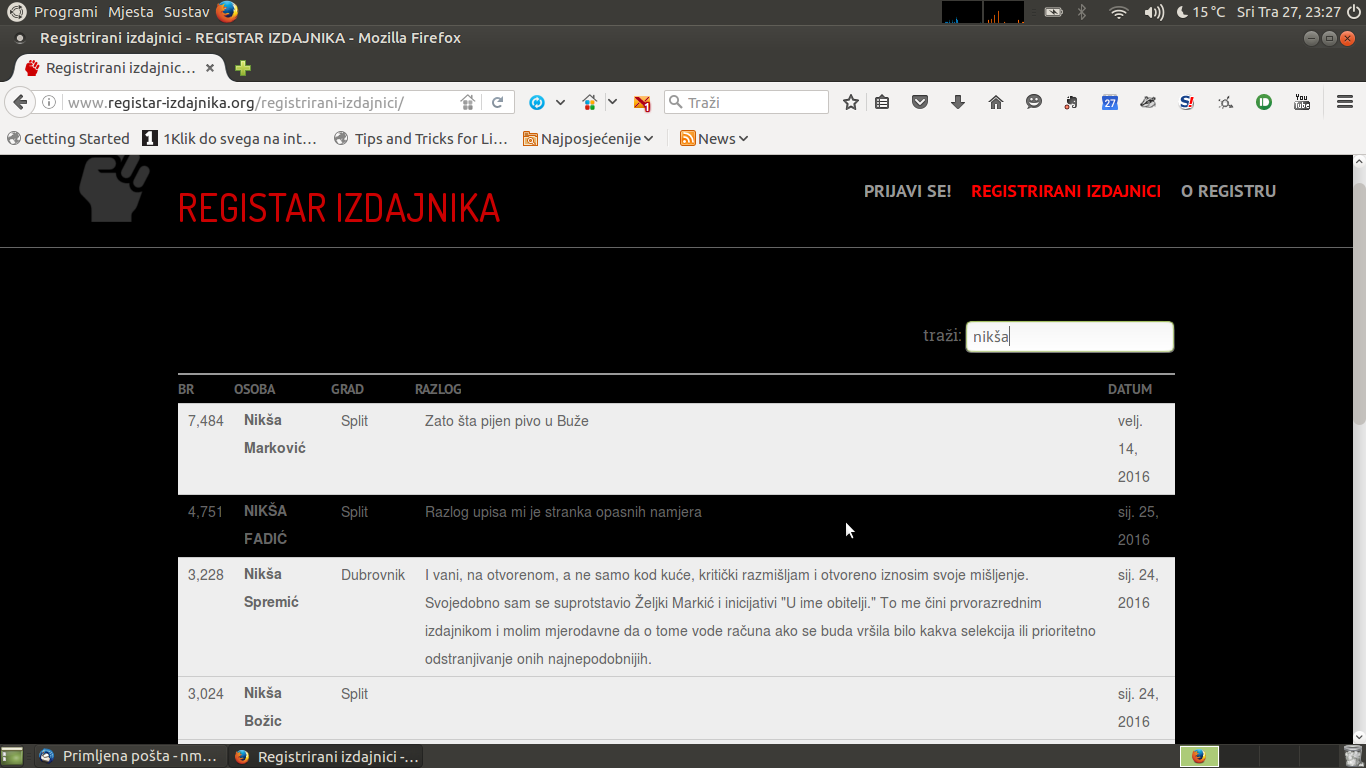Switch to Primljena pošta taskbar window
The width and height of the screenshot is (1366, 768).
[128, 757]
